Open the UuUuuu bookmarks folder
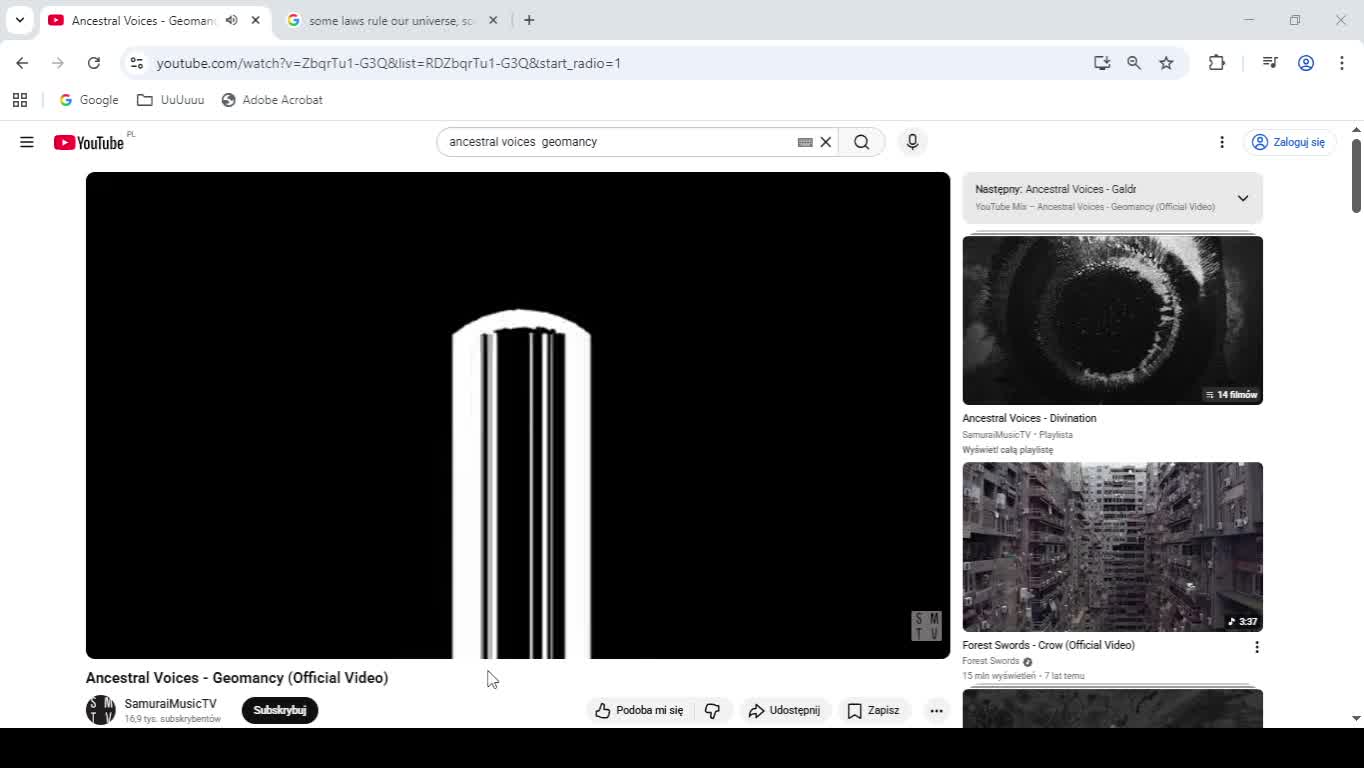 (171, 100)
